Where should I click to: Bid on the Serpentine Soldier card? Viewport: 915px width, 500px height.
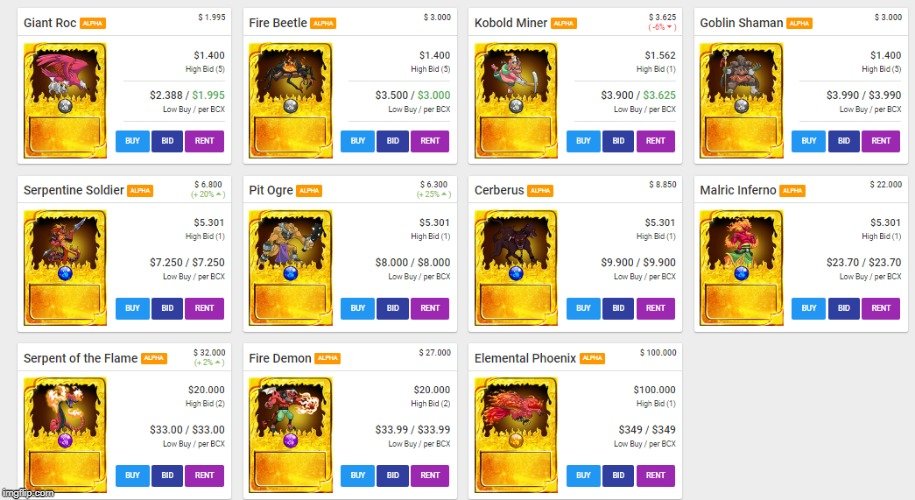[167, 308]
